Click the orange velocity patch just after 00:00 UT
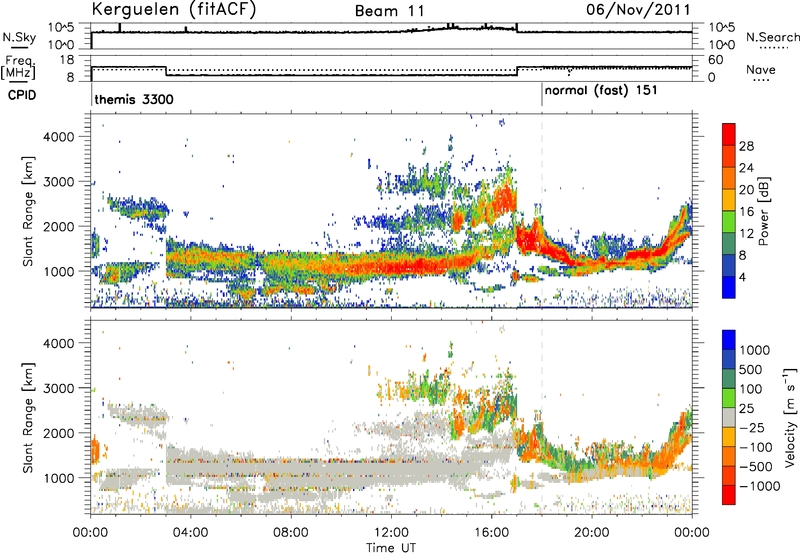Viewport: 800px width, 554px height. (x=95, y=450)
